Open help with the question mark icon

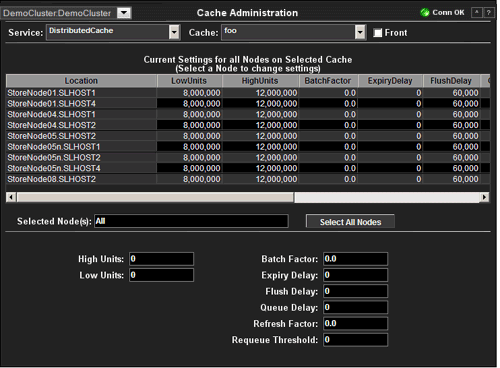pyautogui.click(x=488, y=13)
